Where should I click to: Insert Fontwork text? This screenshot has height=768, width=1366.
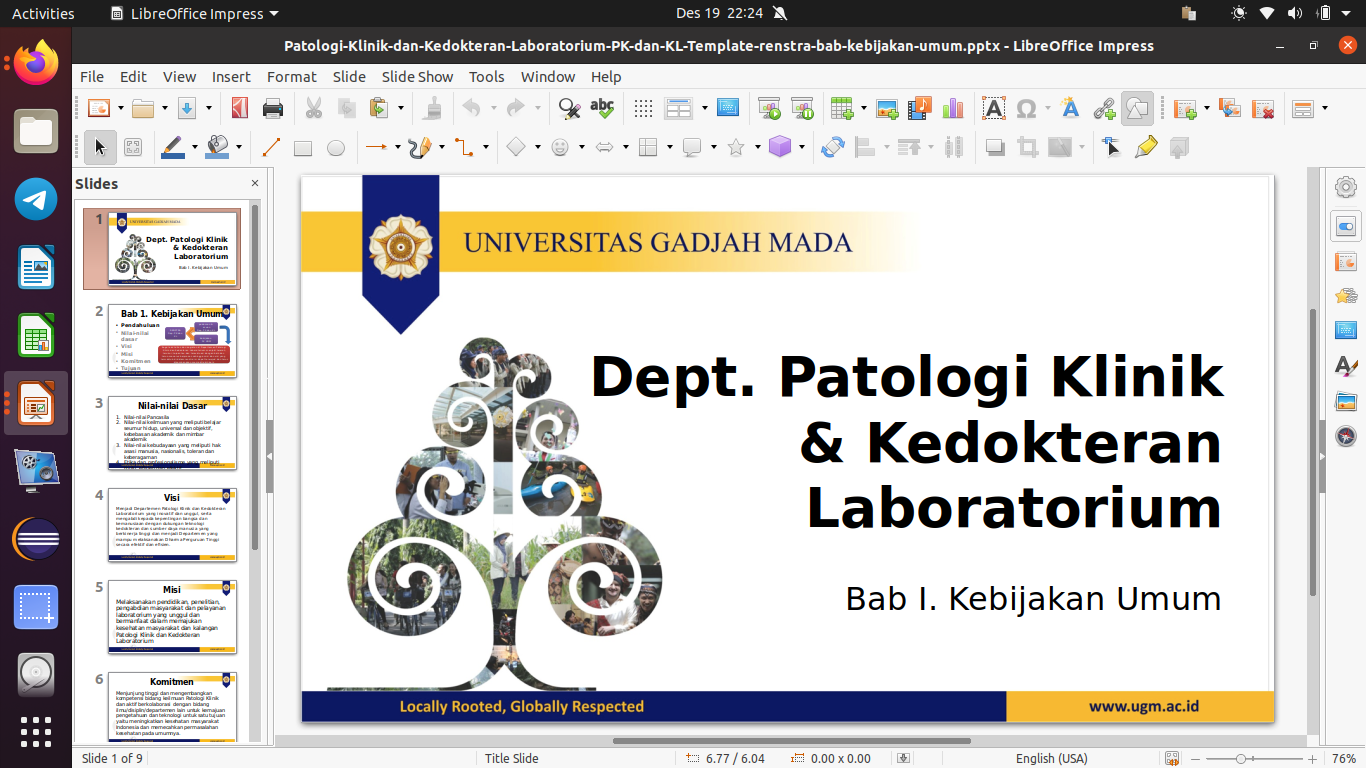coord(1070,108)
